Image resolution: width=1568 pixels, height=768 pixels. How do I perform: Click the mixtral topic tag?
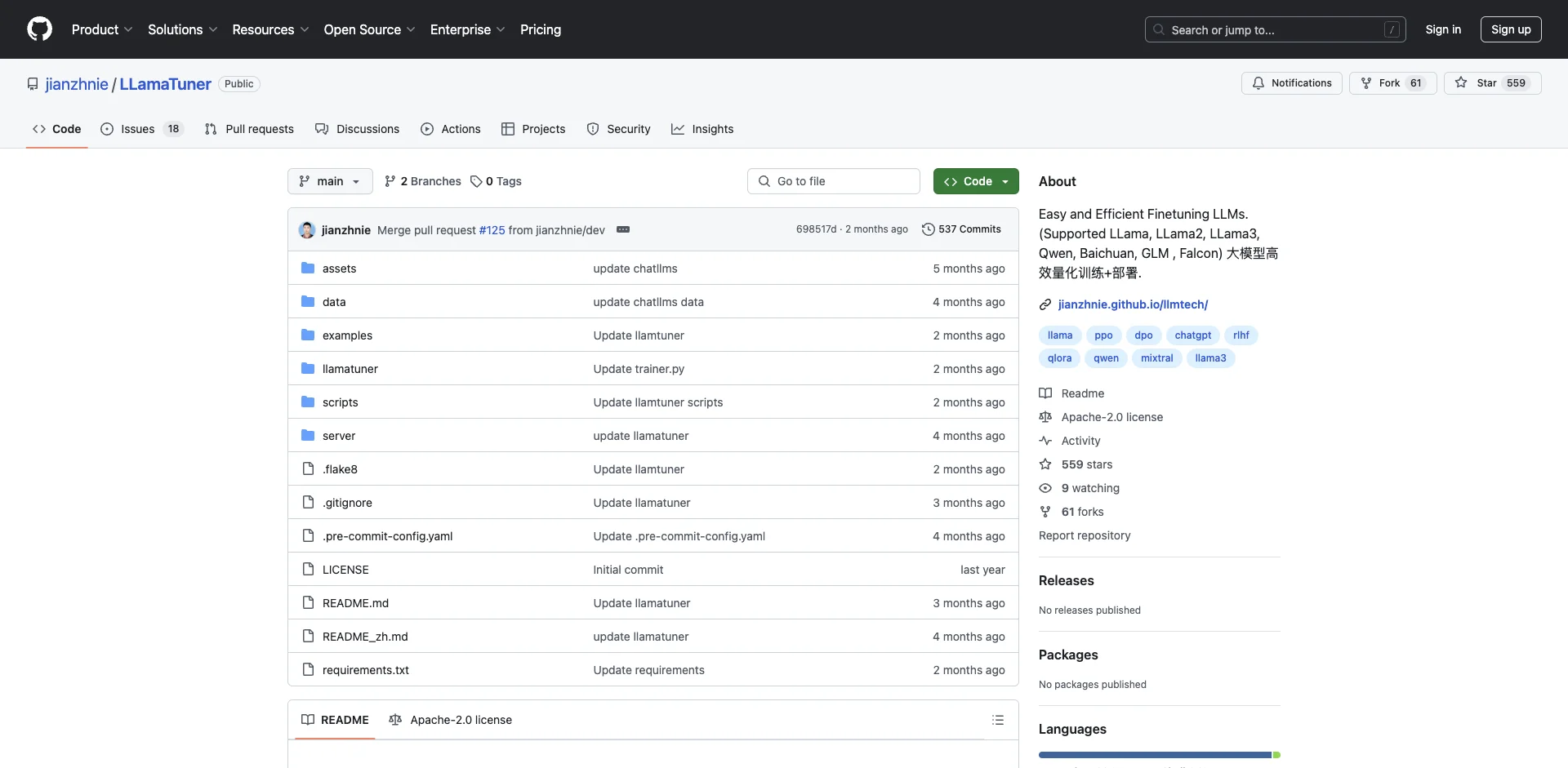1156,358
